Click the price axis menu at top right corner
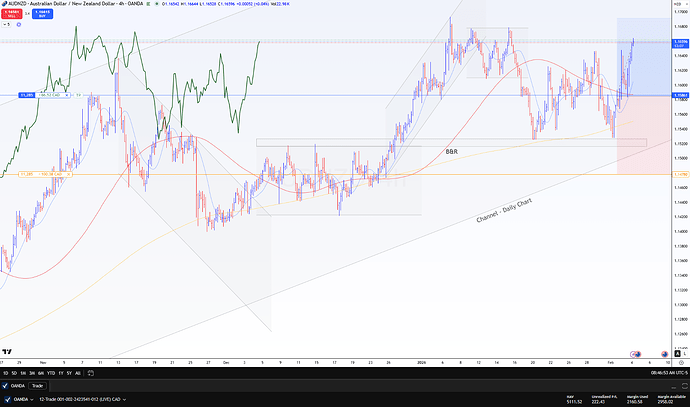Image resolution: width=690 pixels, height=407 pixels. click(x=680, y=4)
